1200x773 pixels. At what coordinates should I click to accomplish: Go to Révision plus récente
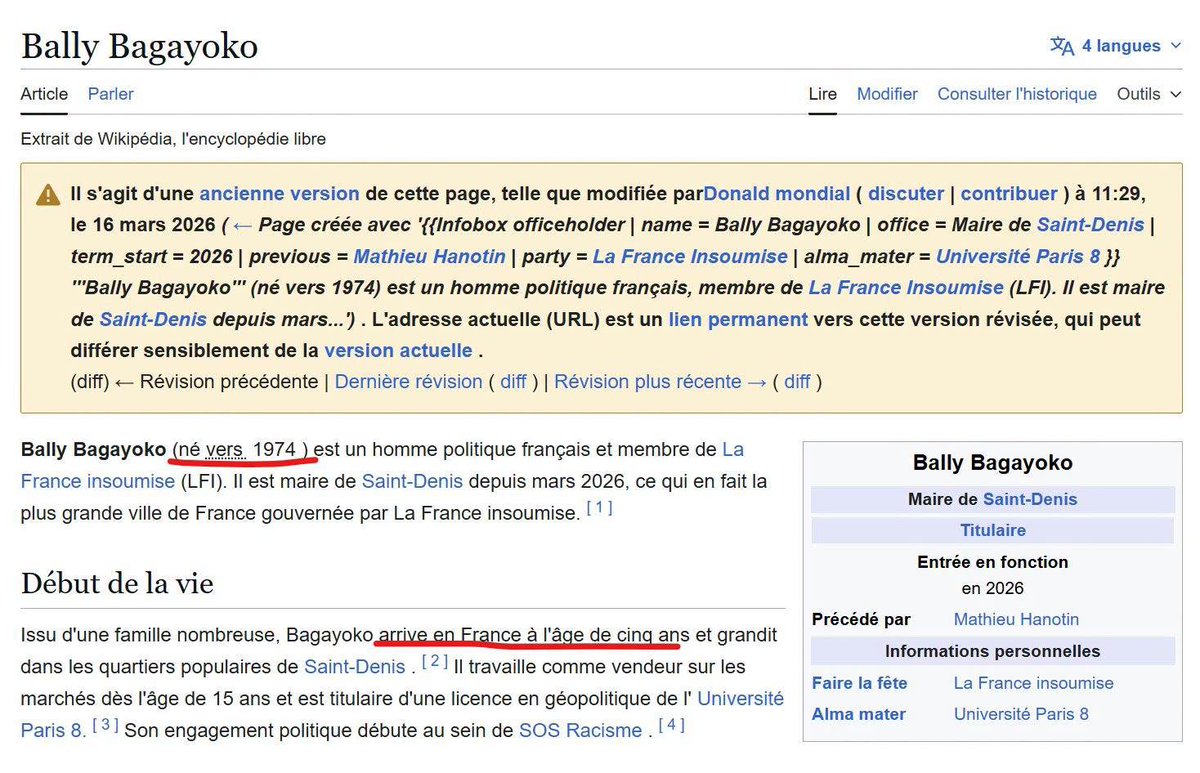[660, 382]
